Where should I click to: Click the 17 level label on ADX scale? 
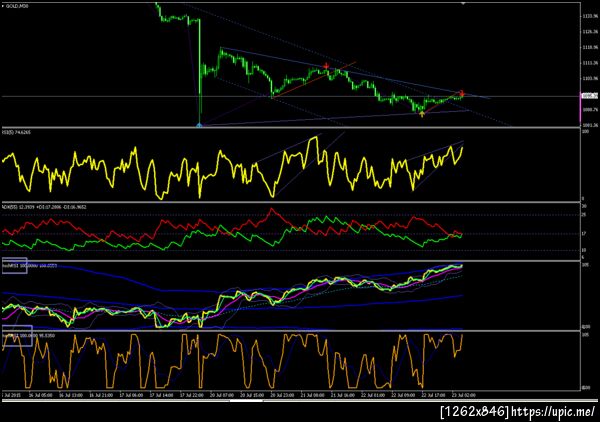tap(584, 233)
